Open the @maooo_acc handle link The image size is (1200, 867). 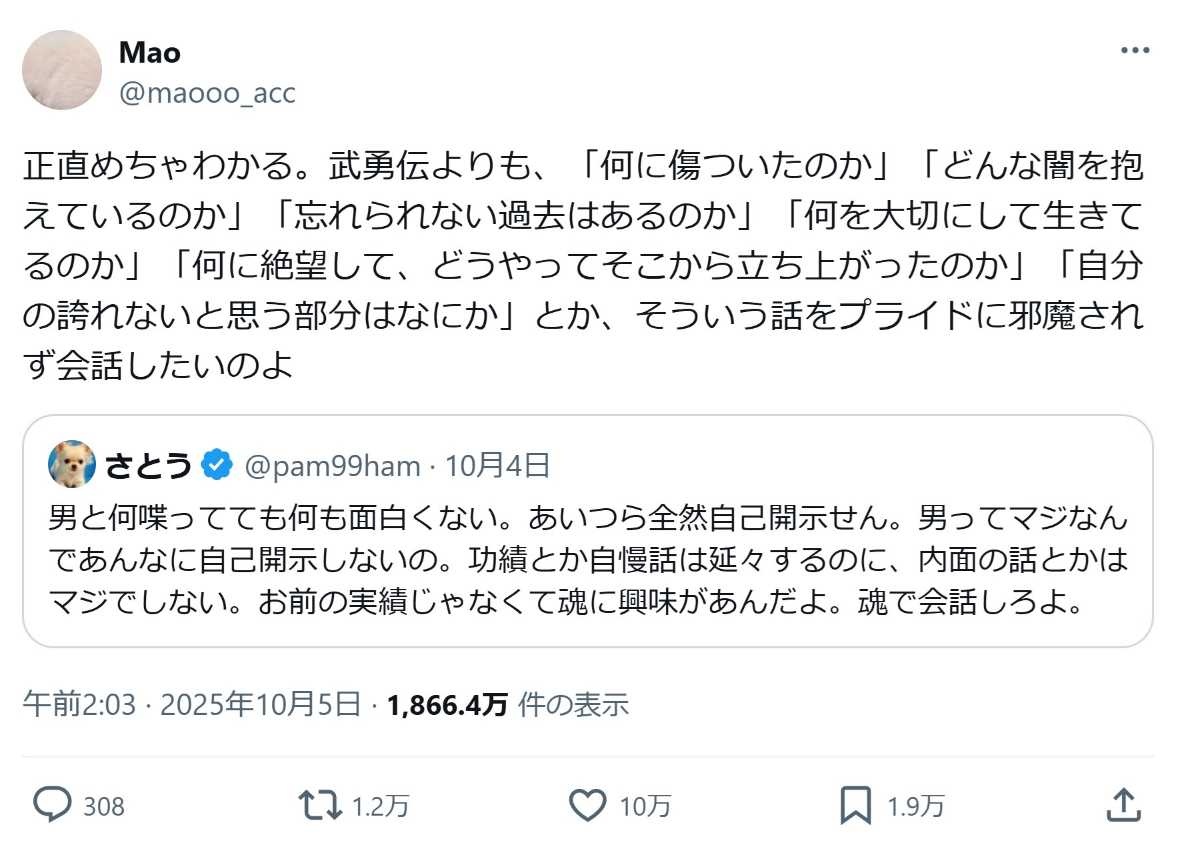point(207,93)
